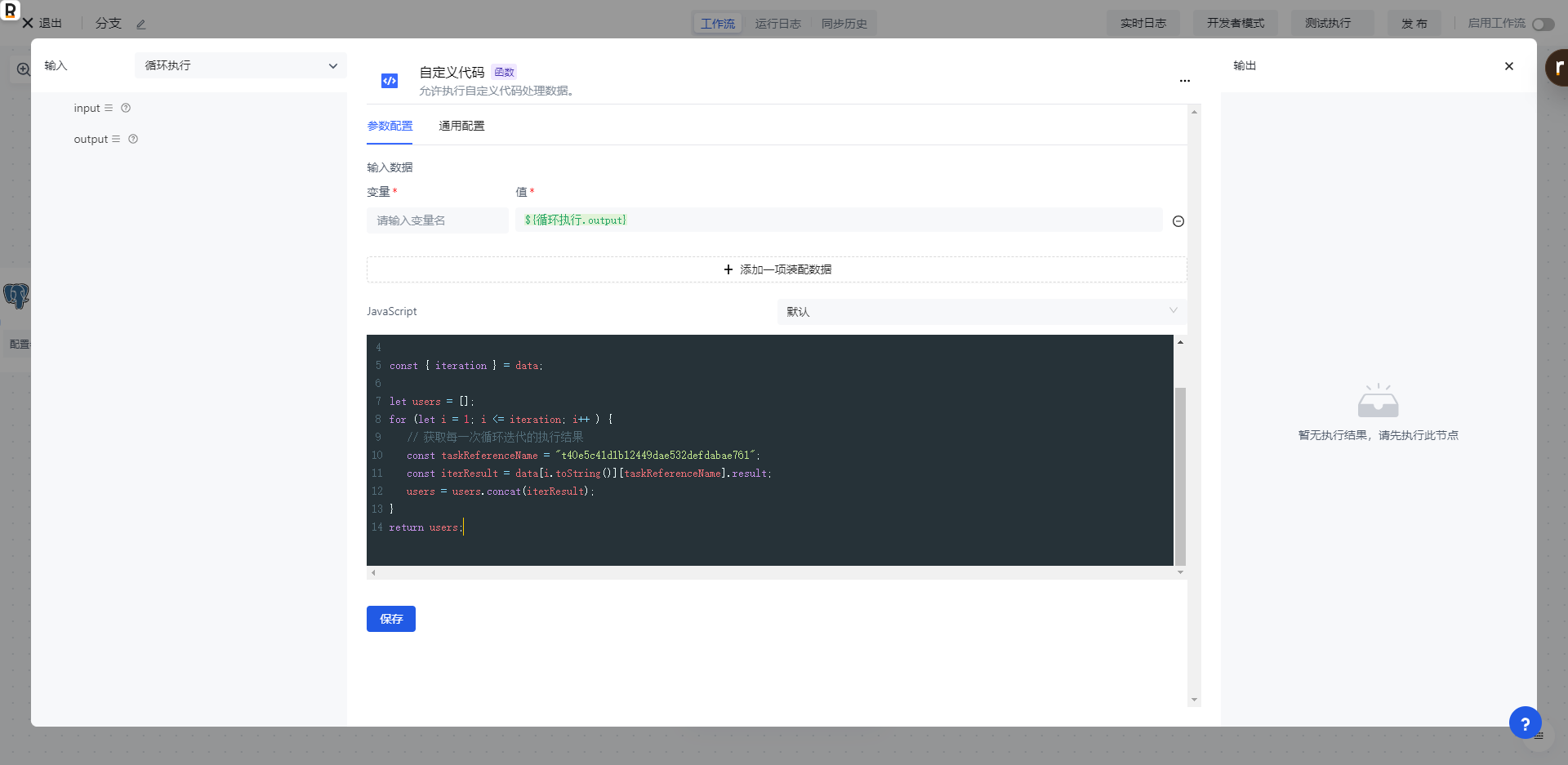Image resolution: width=1568 pixels, height=765 pixels.
Task: Click the 保存 button
Action: 390,619
